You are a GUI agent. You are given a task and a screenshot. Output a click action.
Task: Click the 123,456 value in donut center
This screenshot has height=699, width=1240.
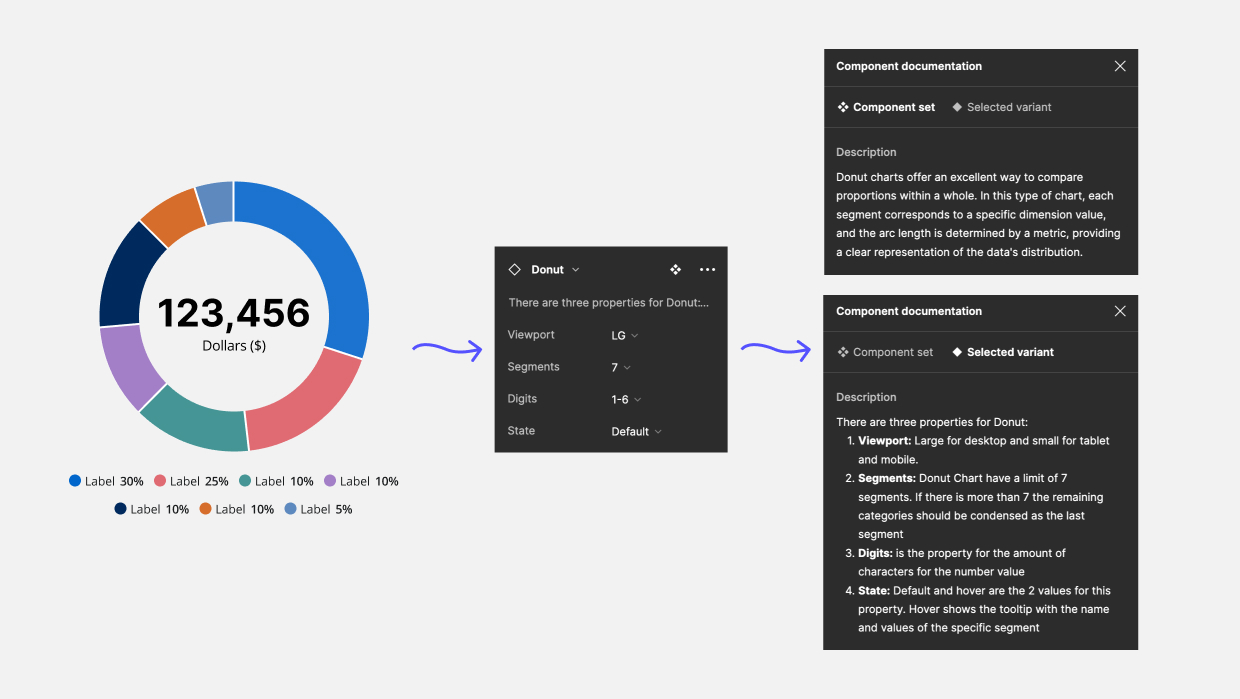point(234,314)
